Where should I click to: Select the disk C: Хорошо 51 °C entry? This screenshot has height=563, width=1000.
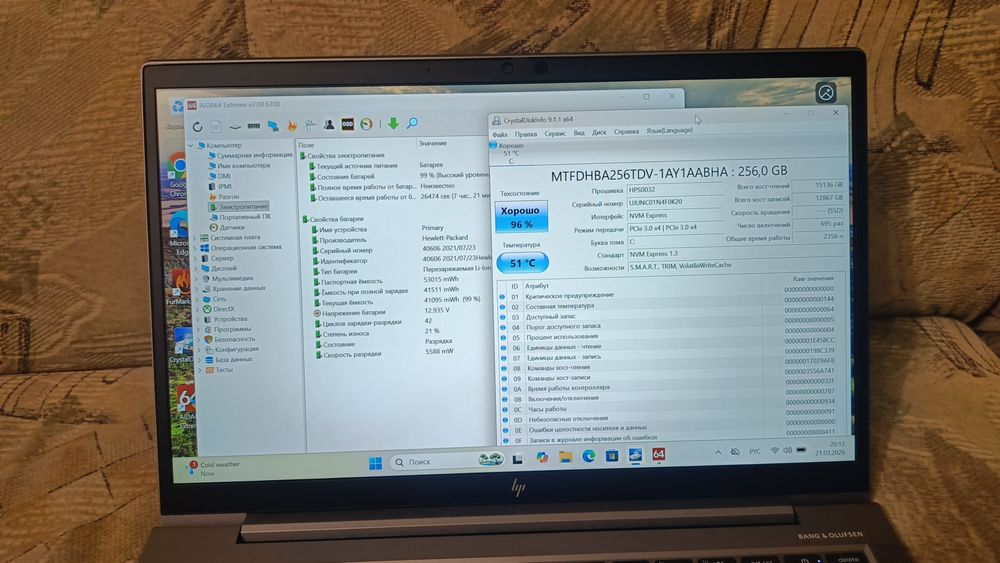tap(508, 153)
